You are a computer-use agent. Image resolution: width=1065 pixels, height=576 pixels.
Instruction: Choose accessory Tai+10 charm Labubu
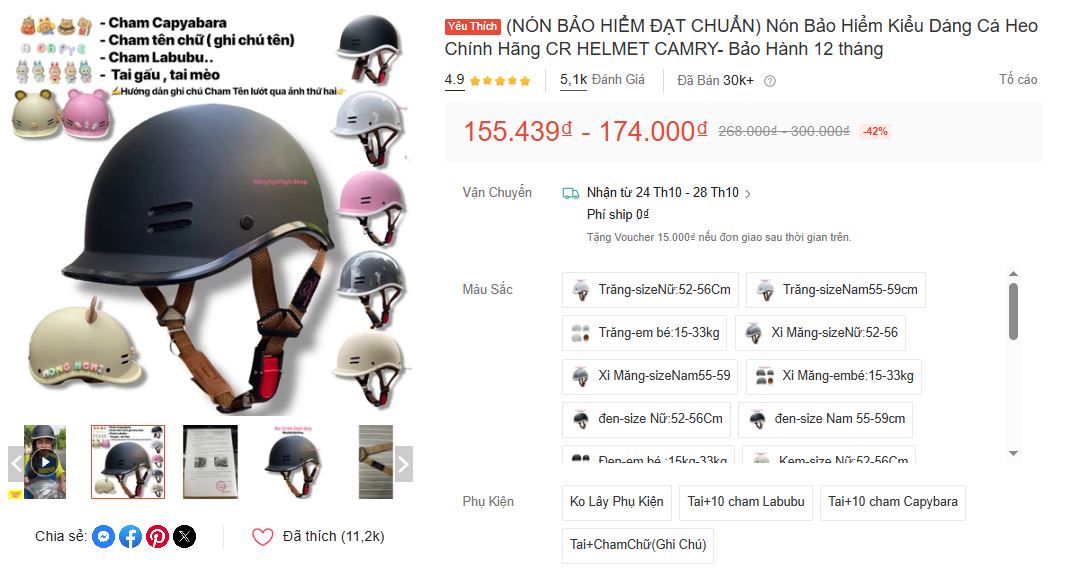coord(746,502)
